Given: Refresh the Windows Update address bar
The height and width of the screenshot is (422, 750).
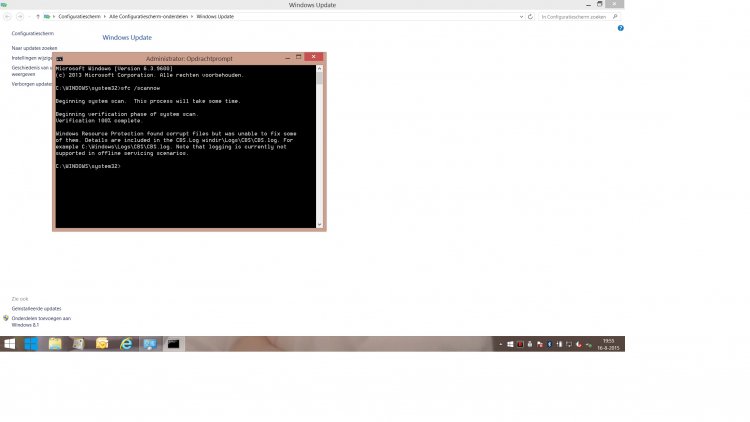Looking at the screenshot, I should (530, 17).
